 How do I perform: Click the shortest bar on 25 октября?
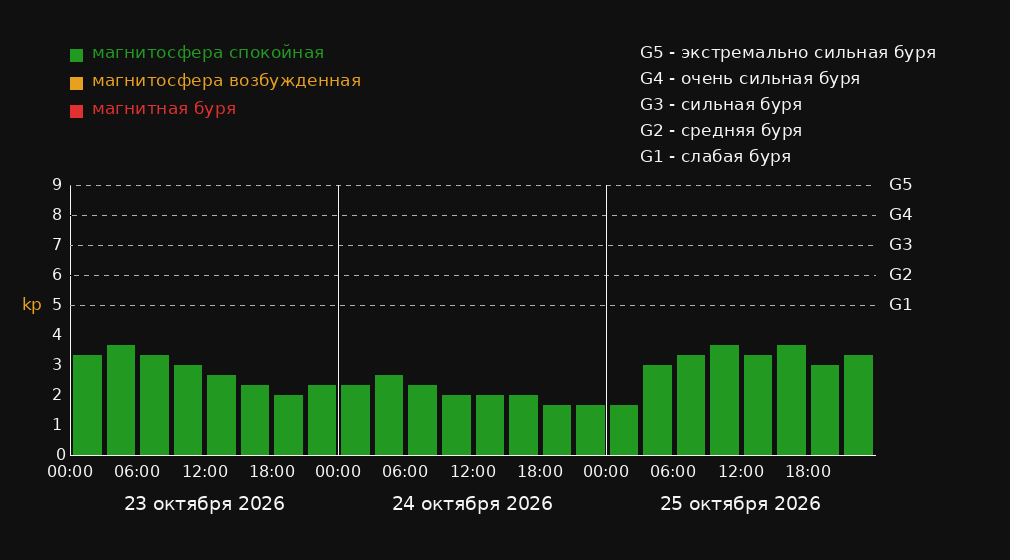pos(624,430)
